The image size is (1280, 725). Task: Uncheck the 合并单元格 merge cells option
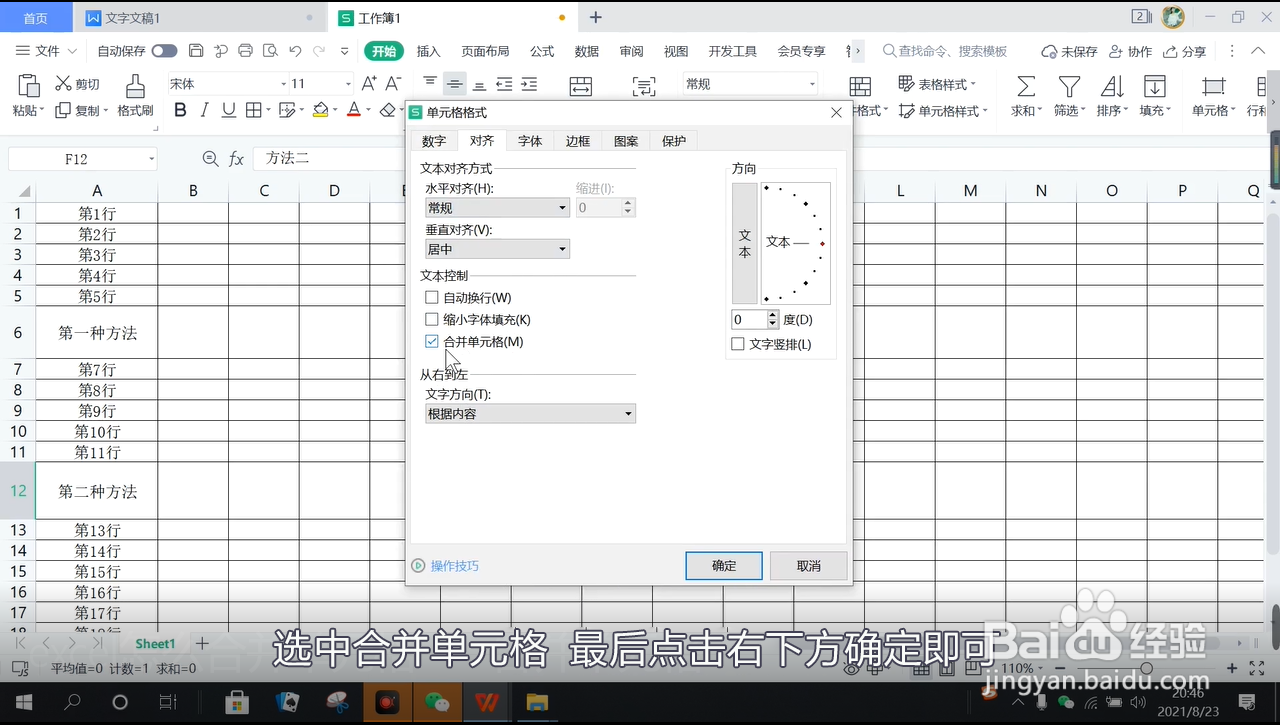coord(431,341)
